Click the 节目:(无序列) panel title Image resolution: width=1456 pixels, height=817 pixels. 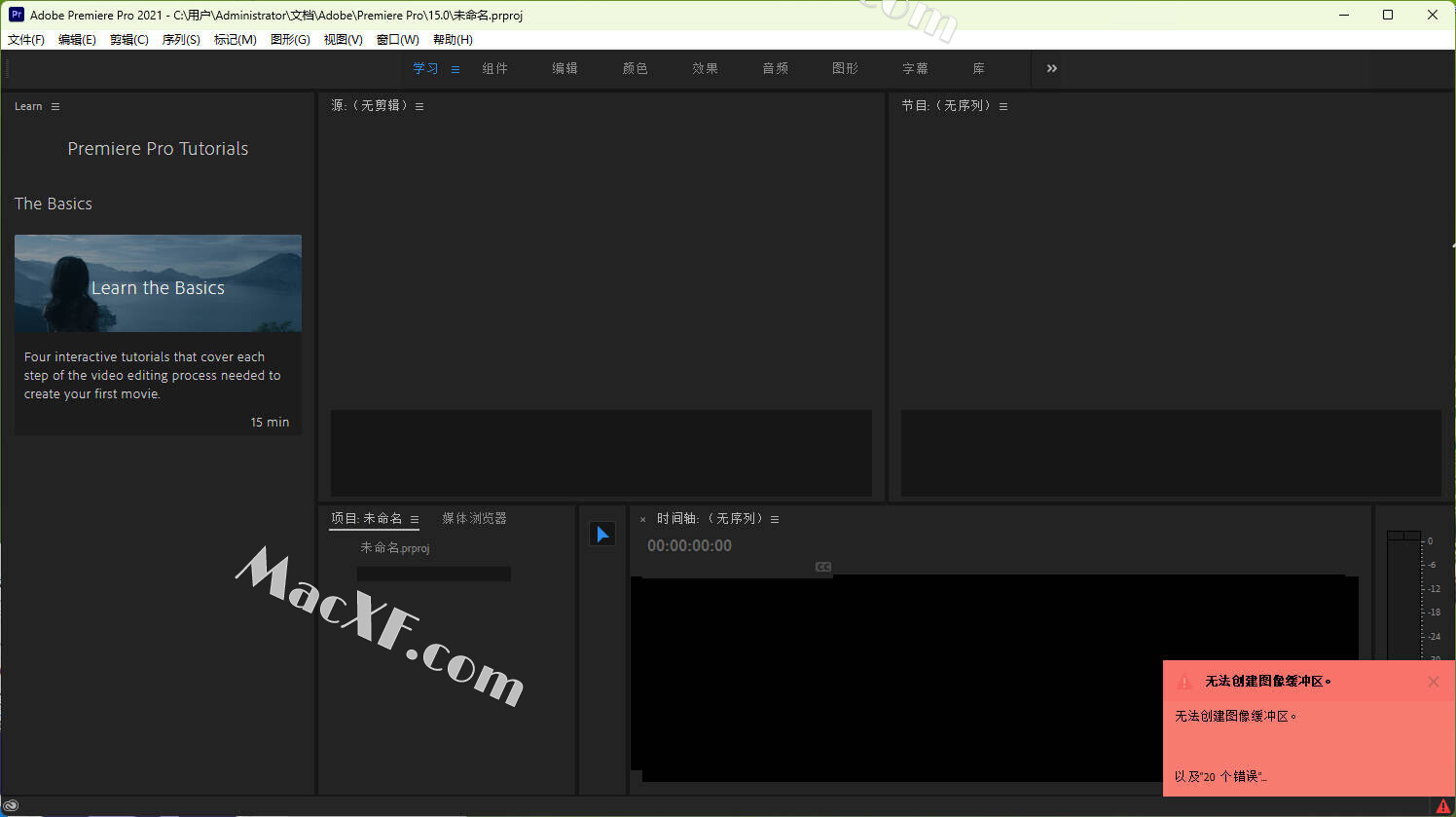pos(947,105)
